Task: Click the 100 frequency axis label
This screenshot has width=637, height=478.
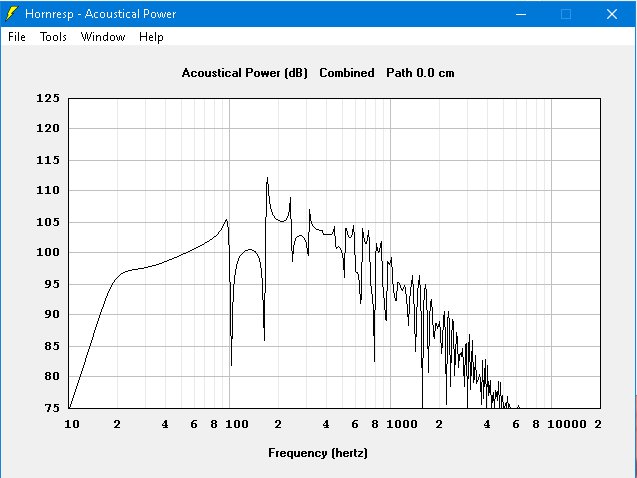Action: (237, 424)
